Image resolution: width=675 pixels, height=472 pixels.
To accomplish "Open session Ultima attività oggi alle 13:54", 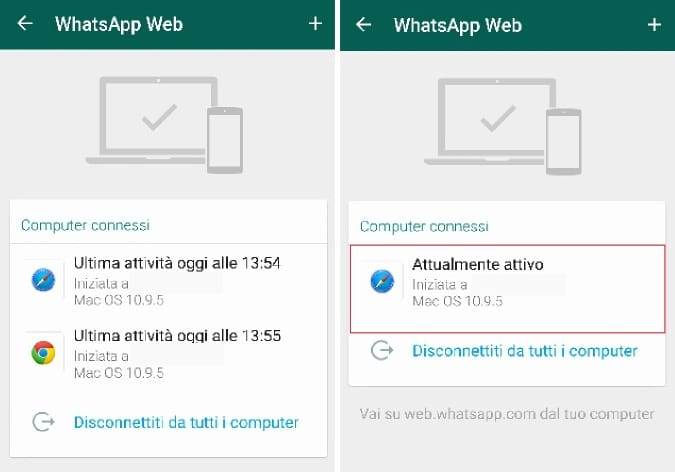I will [168, 280].
